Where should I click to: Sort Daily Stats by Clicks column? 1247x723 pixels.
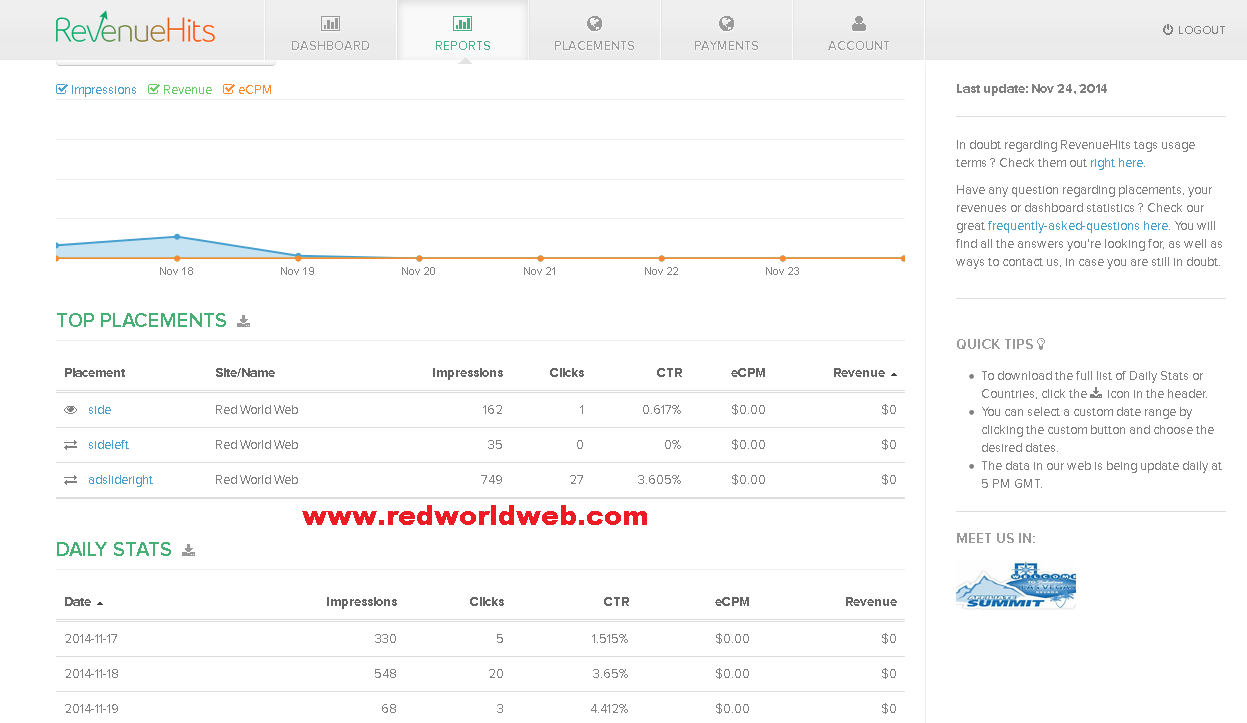[x=486, y=602]
